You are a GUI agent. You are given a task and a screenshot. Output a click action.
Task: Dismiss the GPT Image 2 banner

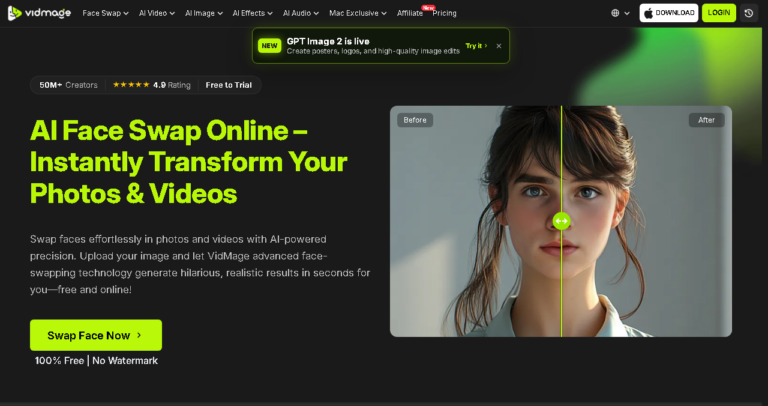pos(499,46)
